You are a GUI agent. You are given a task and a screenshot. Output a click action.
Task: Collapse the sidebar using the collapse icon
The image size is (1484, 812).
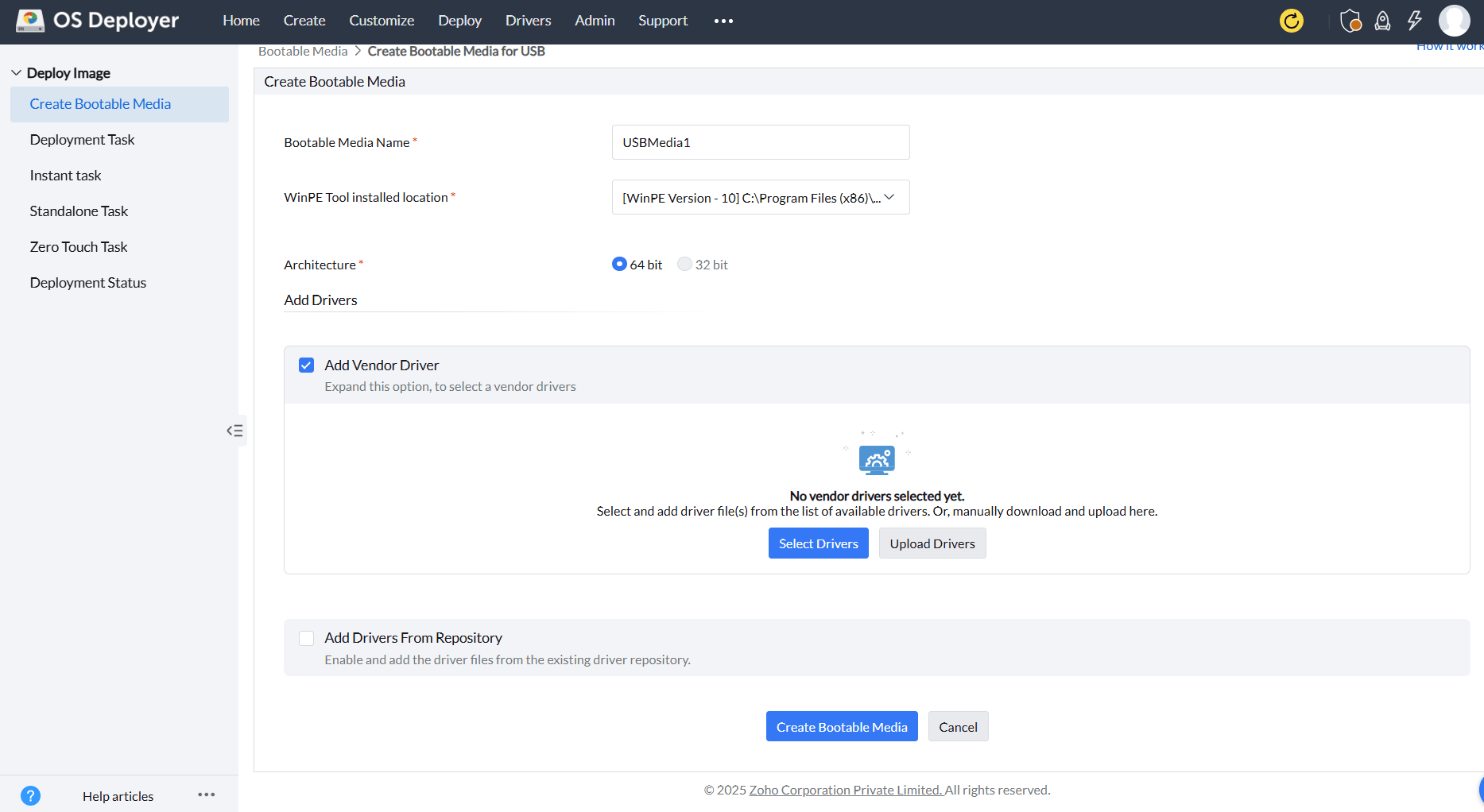tap(234, 430)
